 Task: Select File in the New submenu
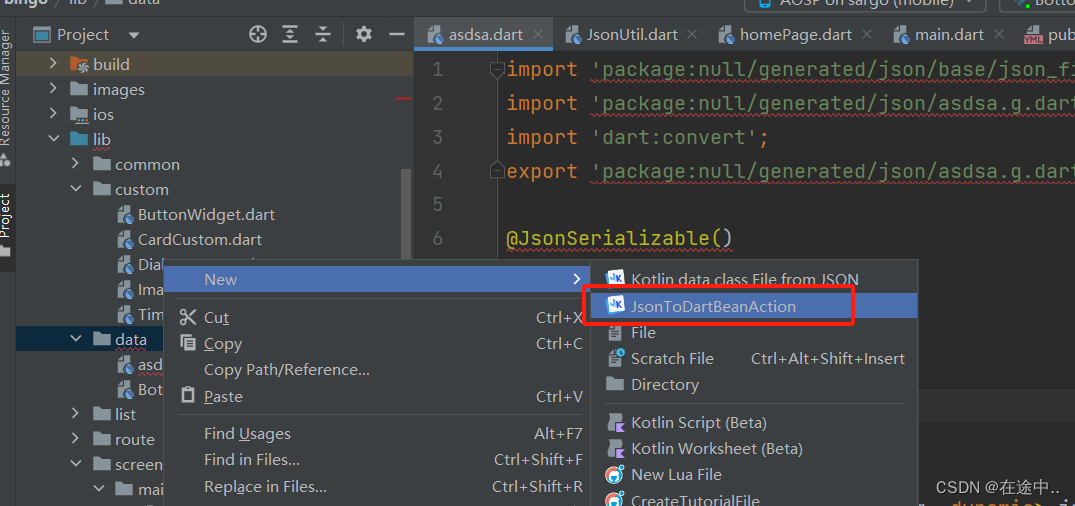coord(754,333)
